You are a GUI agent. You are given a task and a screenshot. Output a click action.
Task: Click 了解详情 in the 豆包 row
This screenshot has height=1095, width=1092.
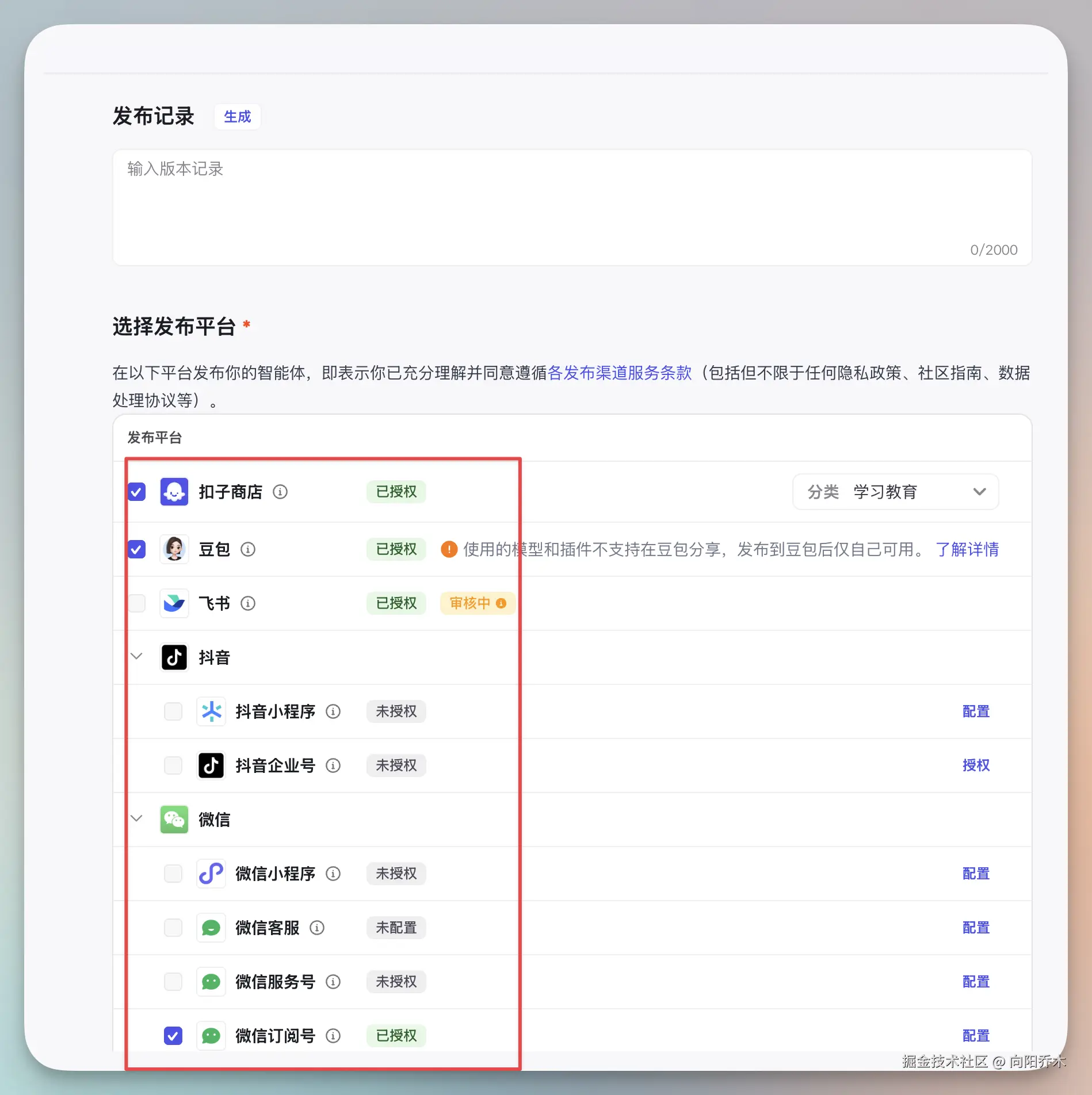point(967,549)
